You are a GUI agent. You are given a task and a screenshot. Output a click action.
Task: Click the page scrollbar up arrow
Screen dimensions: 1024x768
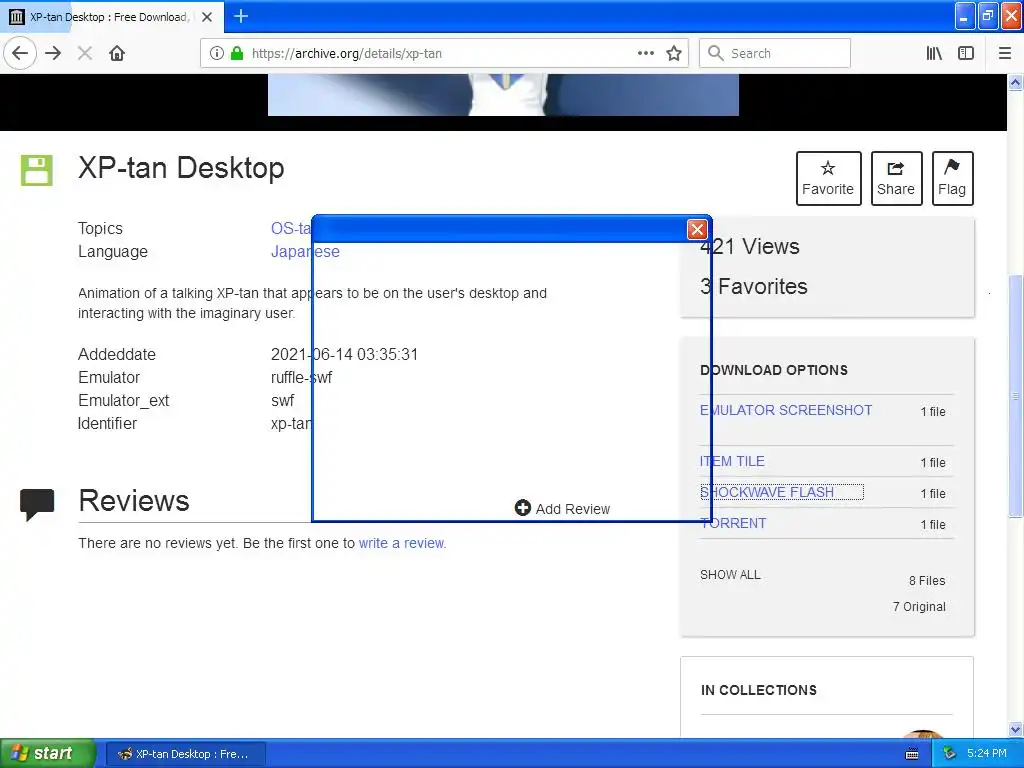[1015, 83]
